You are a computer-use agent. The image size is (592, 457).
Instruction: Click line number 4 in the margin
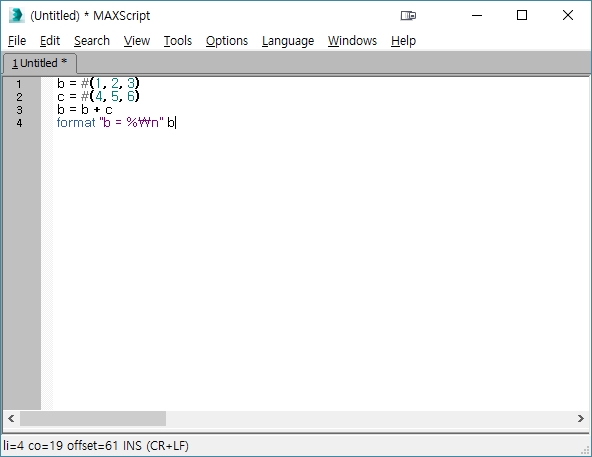[19, 123]
